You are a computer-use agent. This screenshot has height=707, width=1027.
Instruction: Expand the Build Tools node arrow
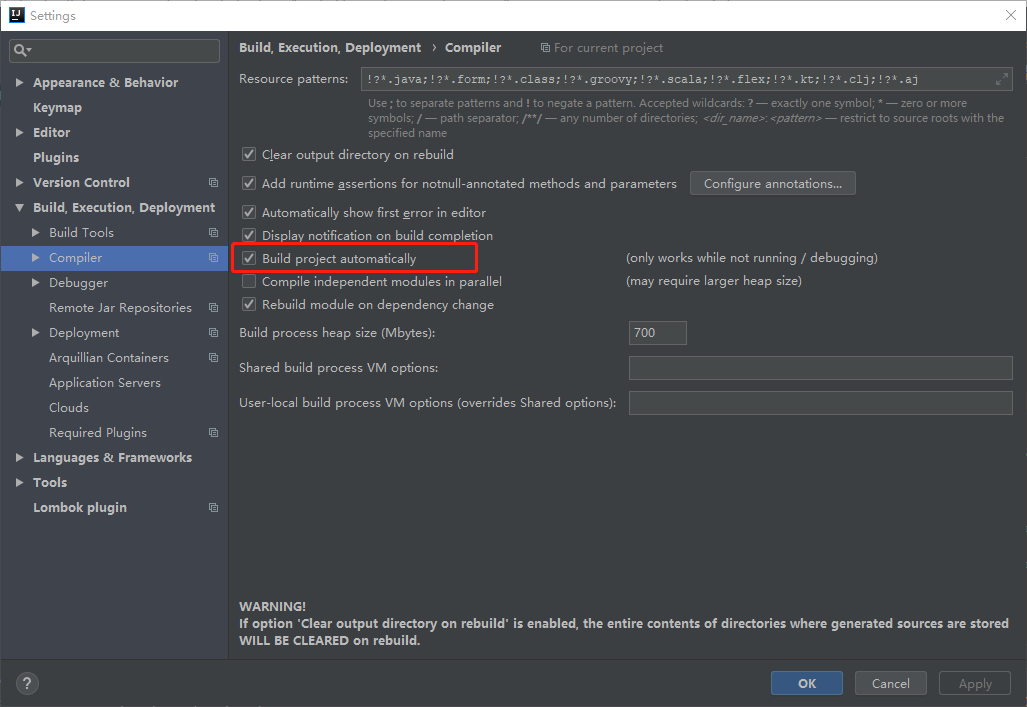[x=35, y=233]
